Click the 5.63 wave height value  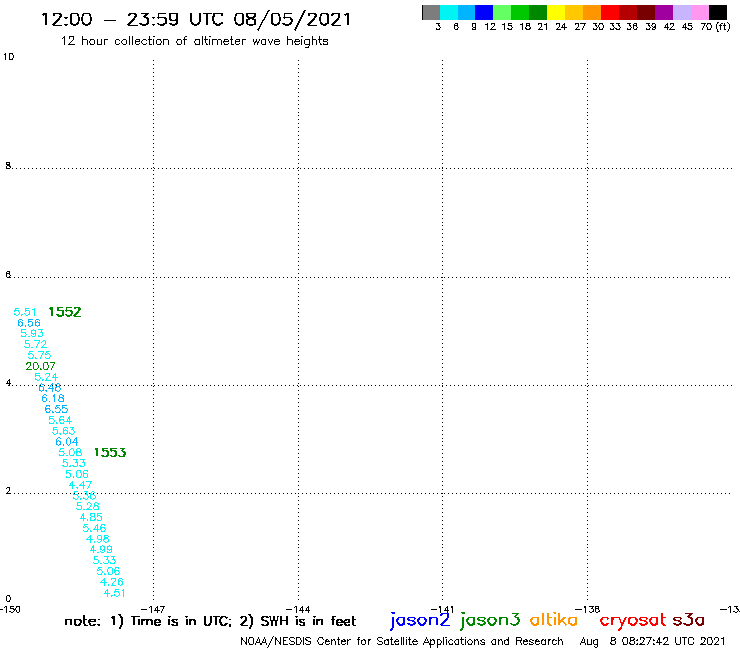(x=63, y=431)
